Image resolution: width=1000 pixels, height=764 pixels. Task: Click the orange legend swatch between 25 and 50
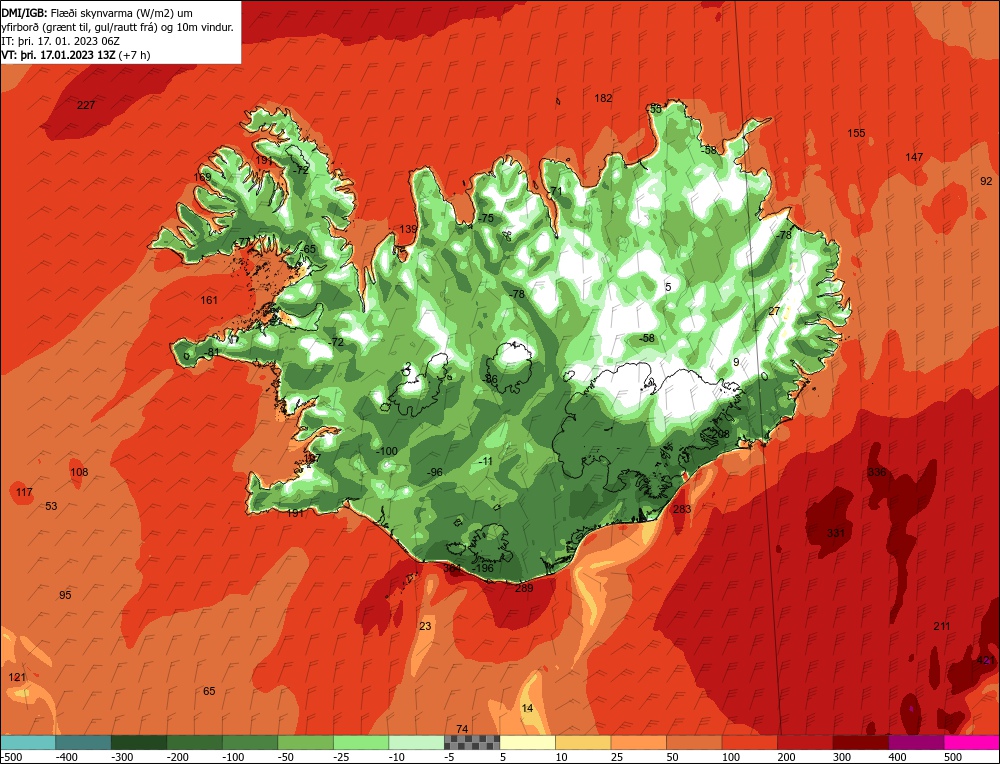(x=638, y=742)
